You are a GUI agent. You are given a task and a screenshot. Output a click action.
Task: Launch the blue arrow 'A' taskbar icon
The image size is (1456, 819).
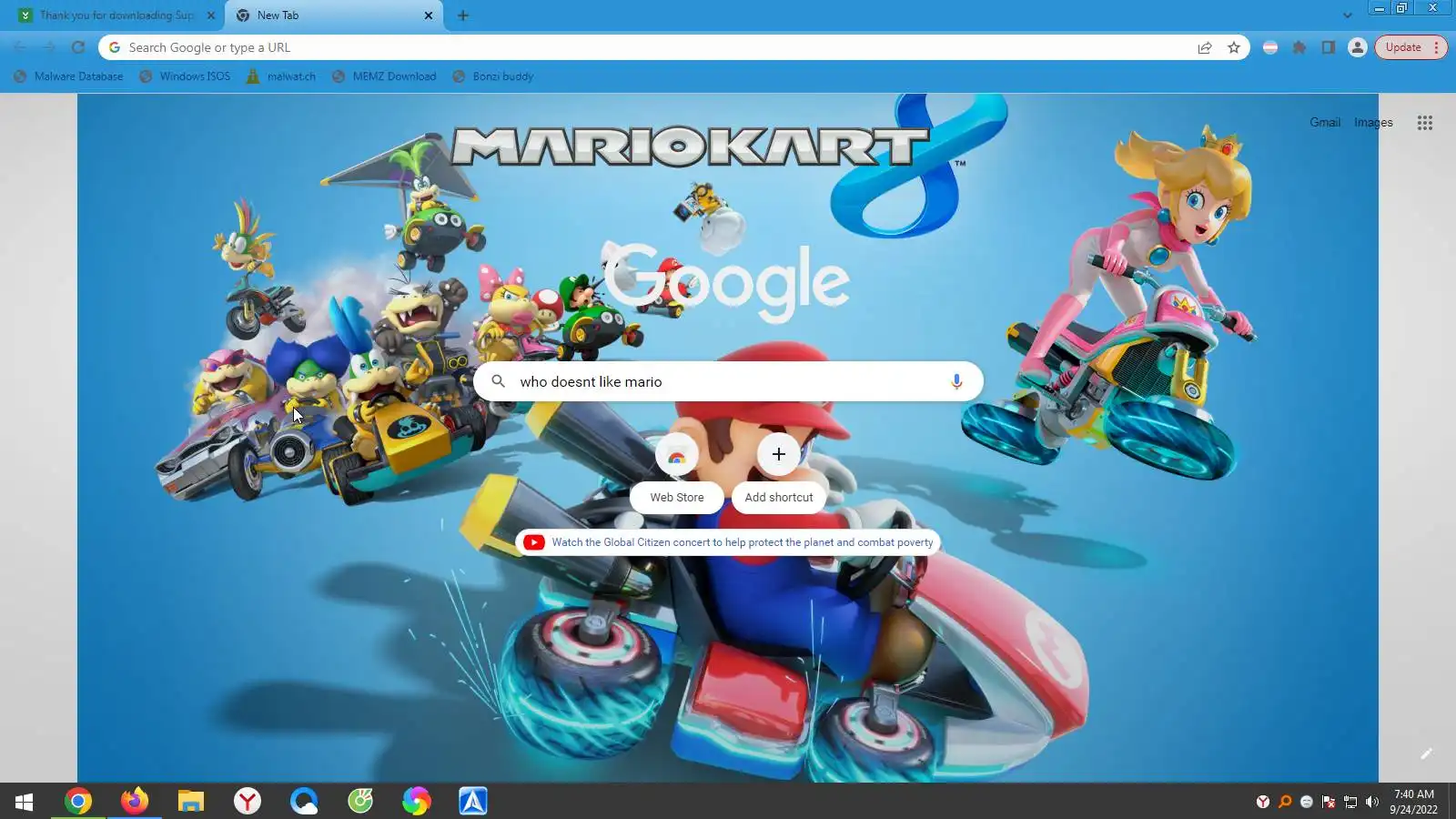click(x=473, y=801)
